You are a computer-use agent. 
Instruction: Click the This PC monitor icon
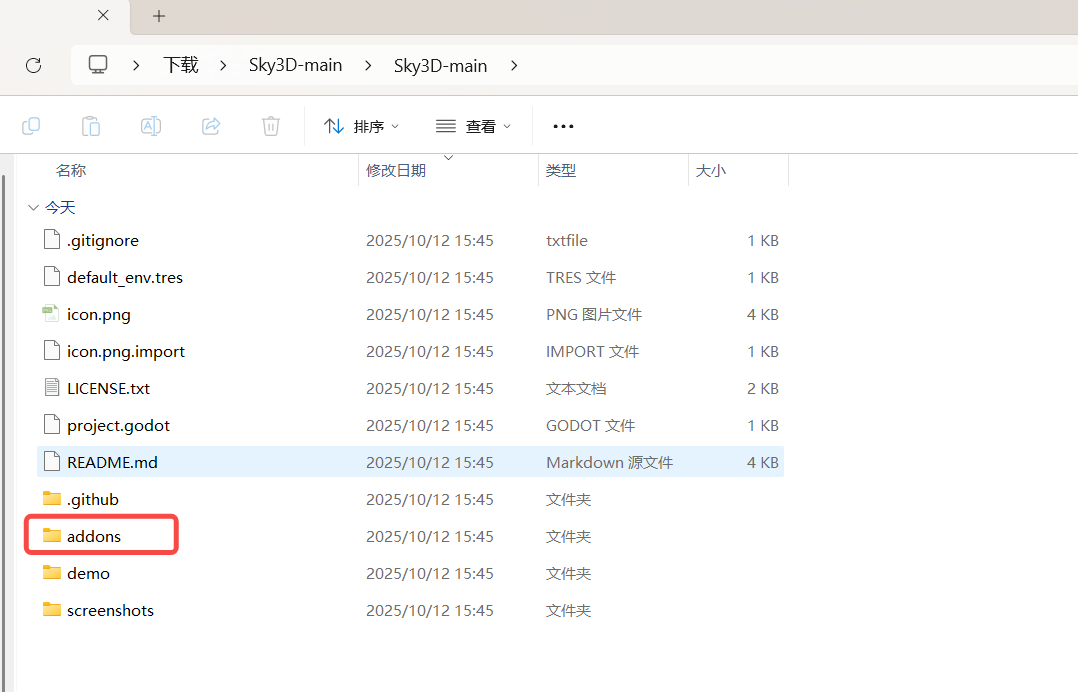pyautogui.click(x=98, y=65)
